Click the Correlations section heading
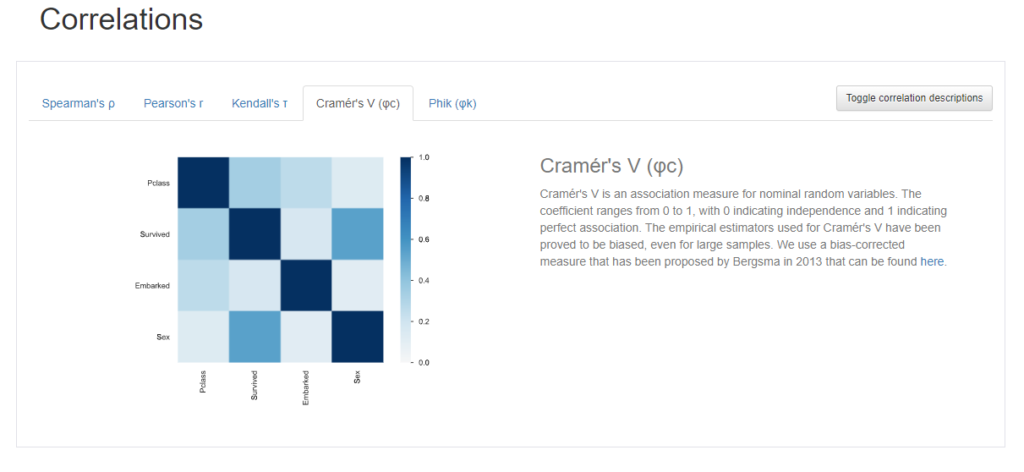This screenshot has height=472, width=1024. 121,19
